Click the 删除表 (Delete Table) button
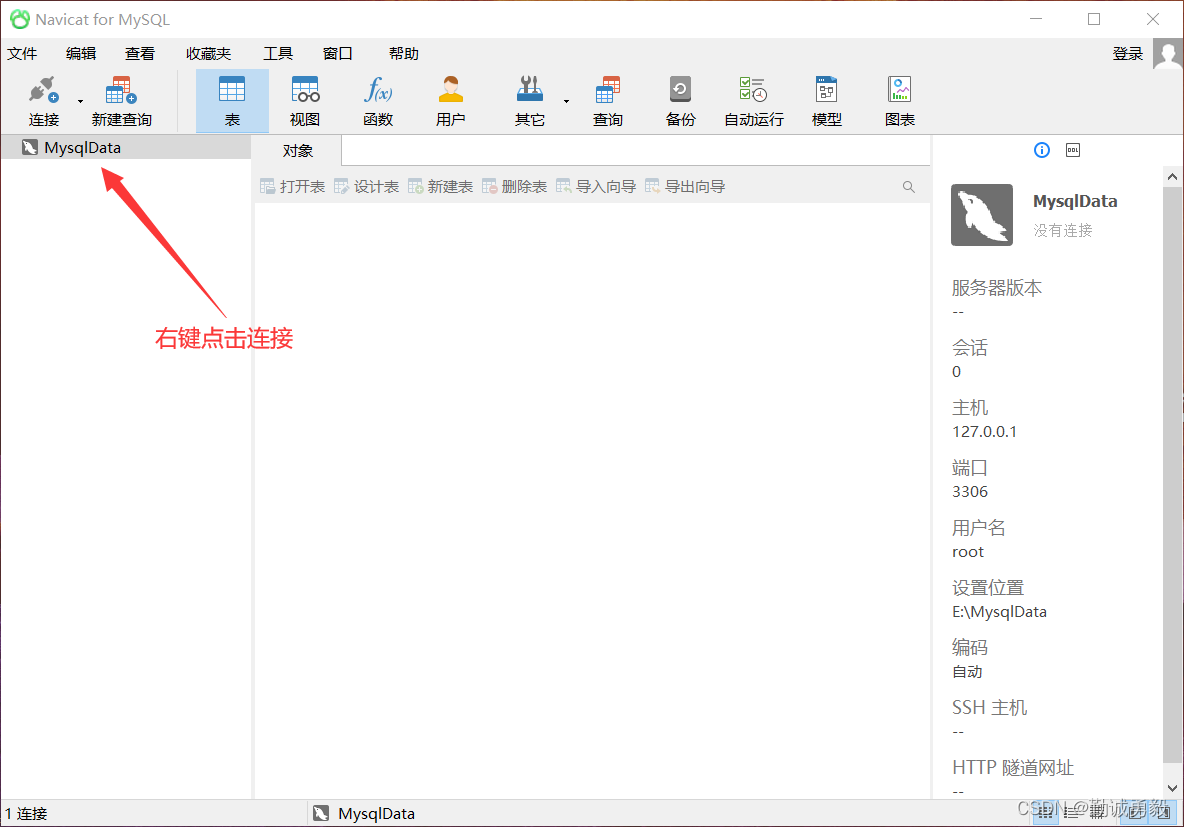 (x=514, y=187)
